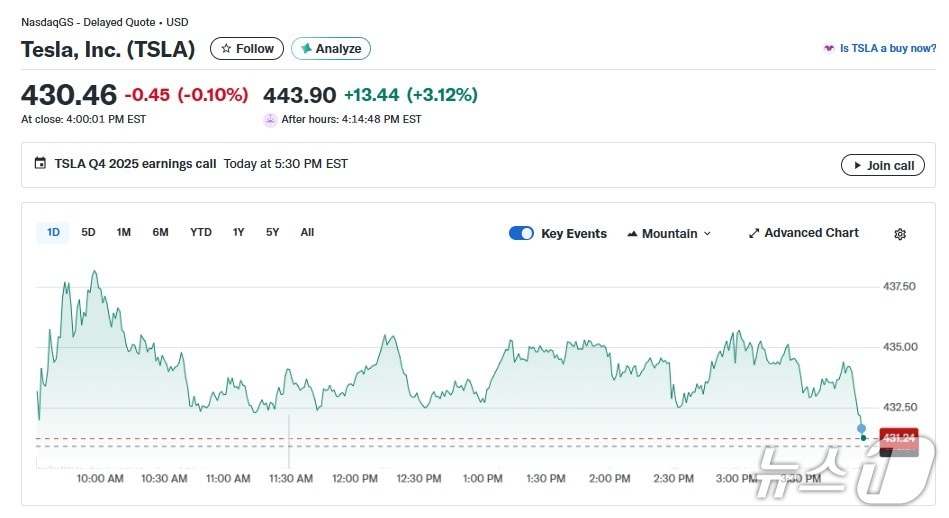Show the All time range
This screenshot has width=949, height=518.
307,232
